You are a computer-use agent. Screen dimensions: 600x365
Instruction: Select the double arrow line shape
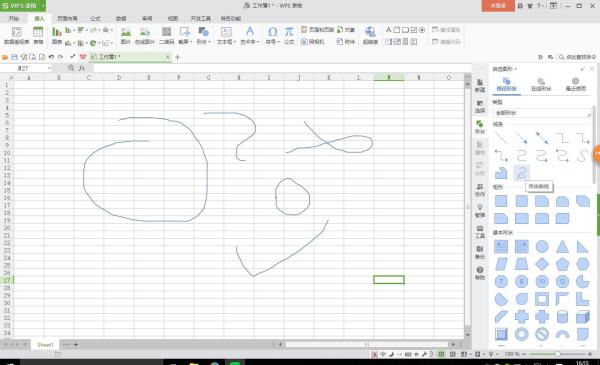coord(542,138)
